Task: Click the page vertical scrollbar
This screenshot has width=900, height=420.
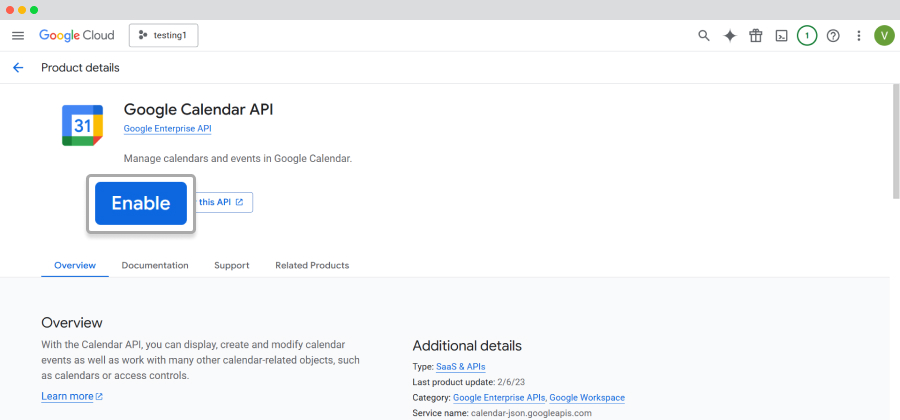Action: pos(896,141)
